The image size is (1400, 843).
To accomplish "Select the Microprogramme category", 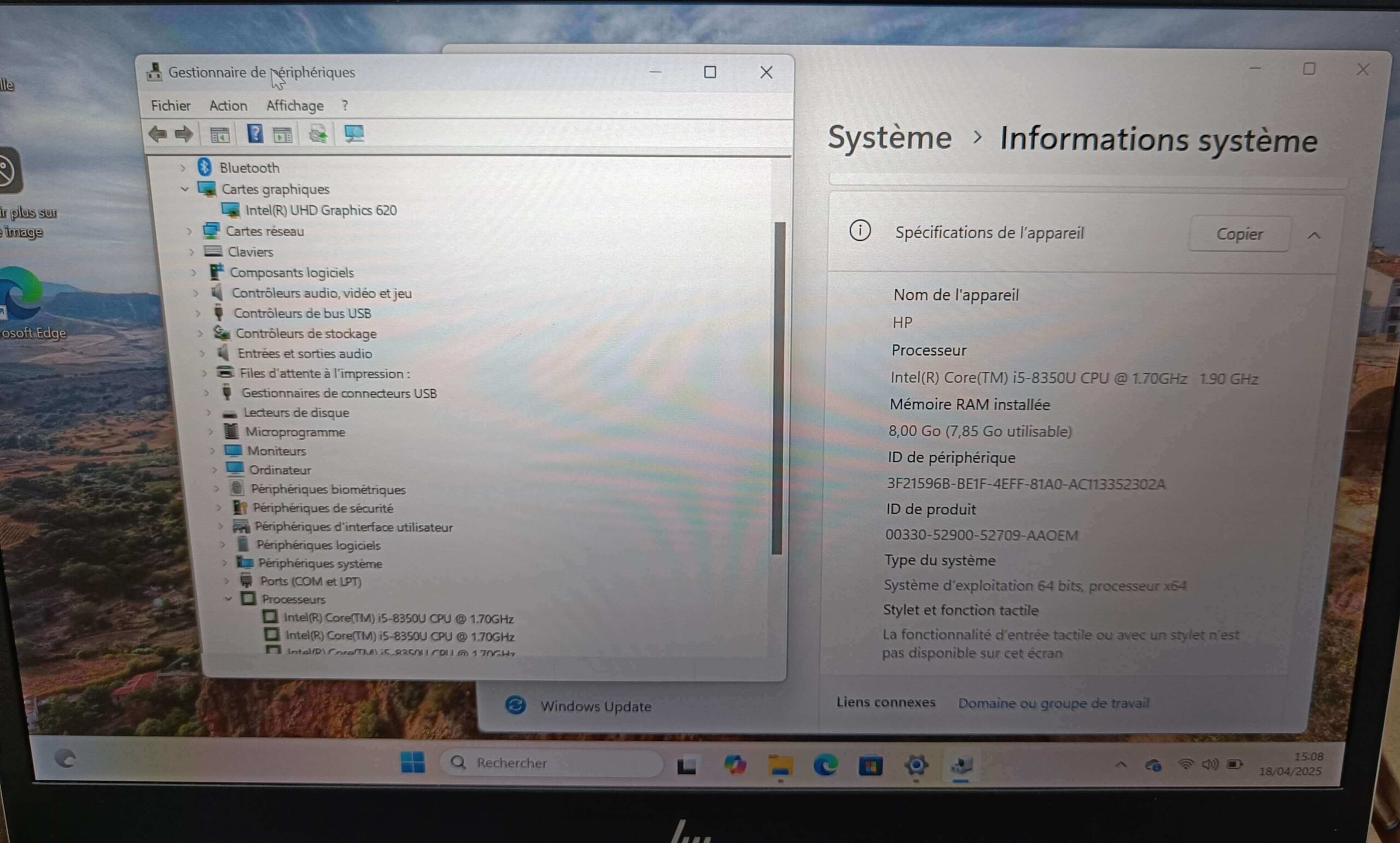I will click(295, 432).
